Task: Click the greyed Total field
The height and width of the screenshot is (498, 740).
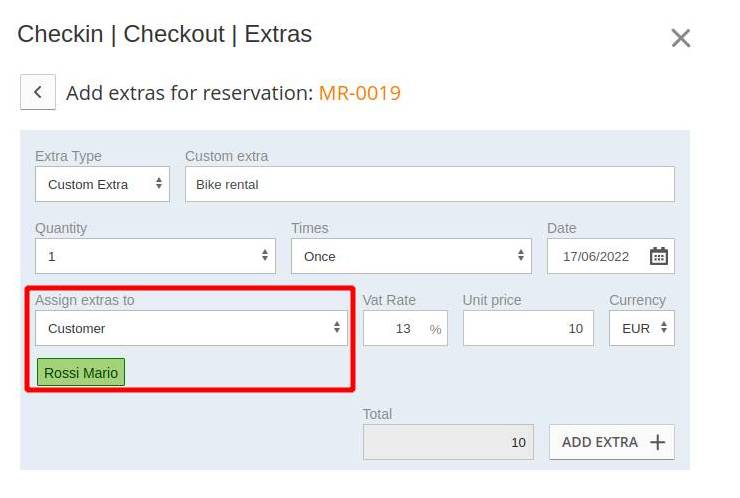Action: pos(448,442)
